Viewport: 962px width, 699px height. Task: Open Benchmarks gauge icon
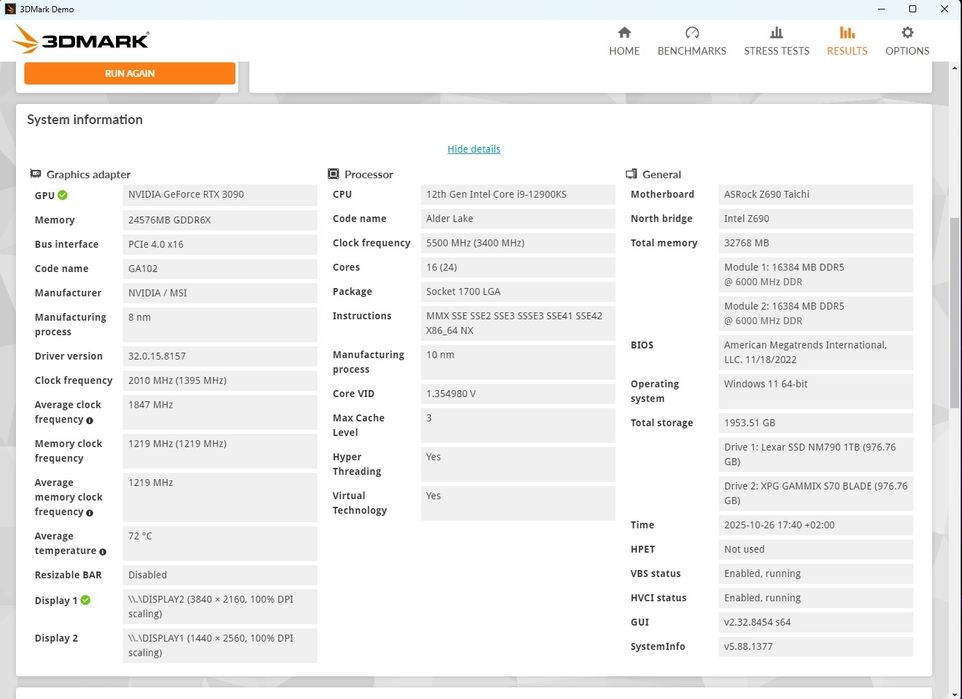tap(691, 33)
